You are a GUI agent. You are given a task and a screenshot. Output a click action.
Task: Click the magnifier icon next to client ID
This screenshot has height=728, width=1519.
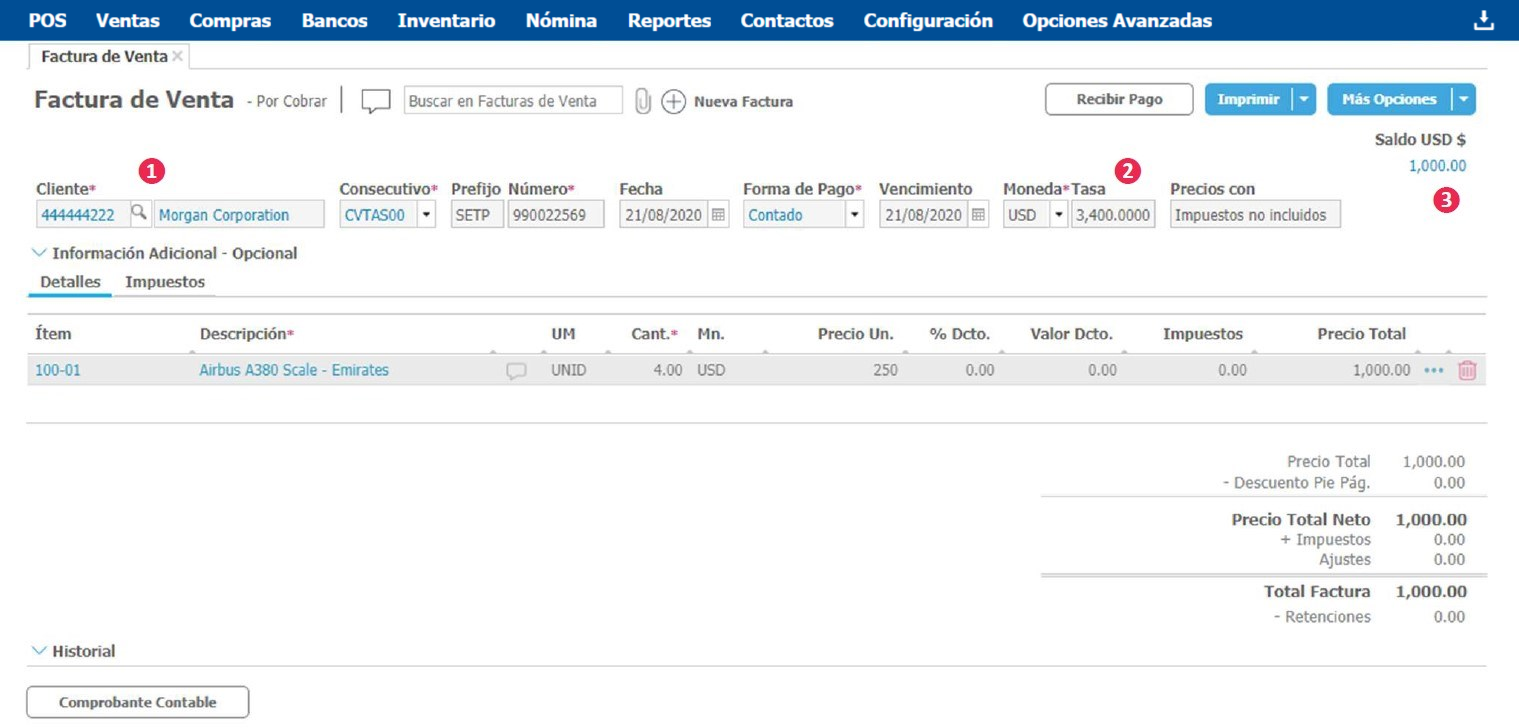(139, 214)
